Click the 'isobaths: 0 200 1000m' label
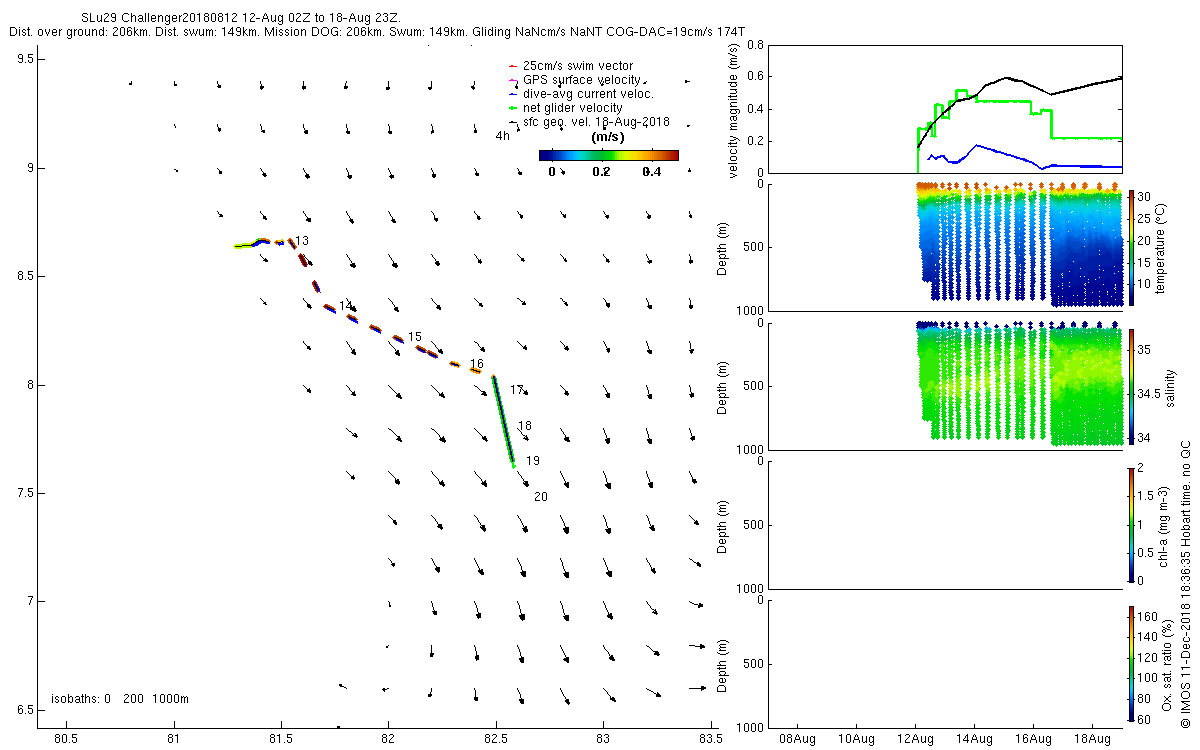Viewport: 1200px width, 750px height. click(119, 698)
